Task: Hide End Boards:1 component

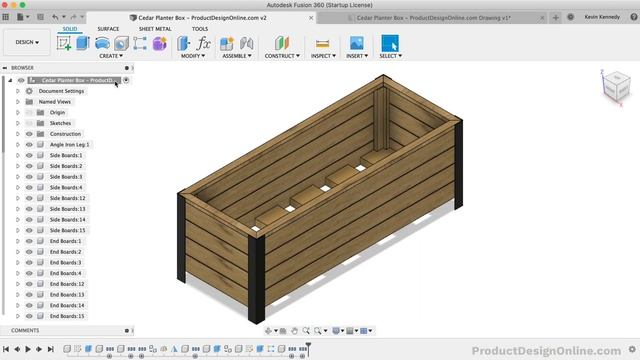Action: point(29,241)
